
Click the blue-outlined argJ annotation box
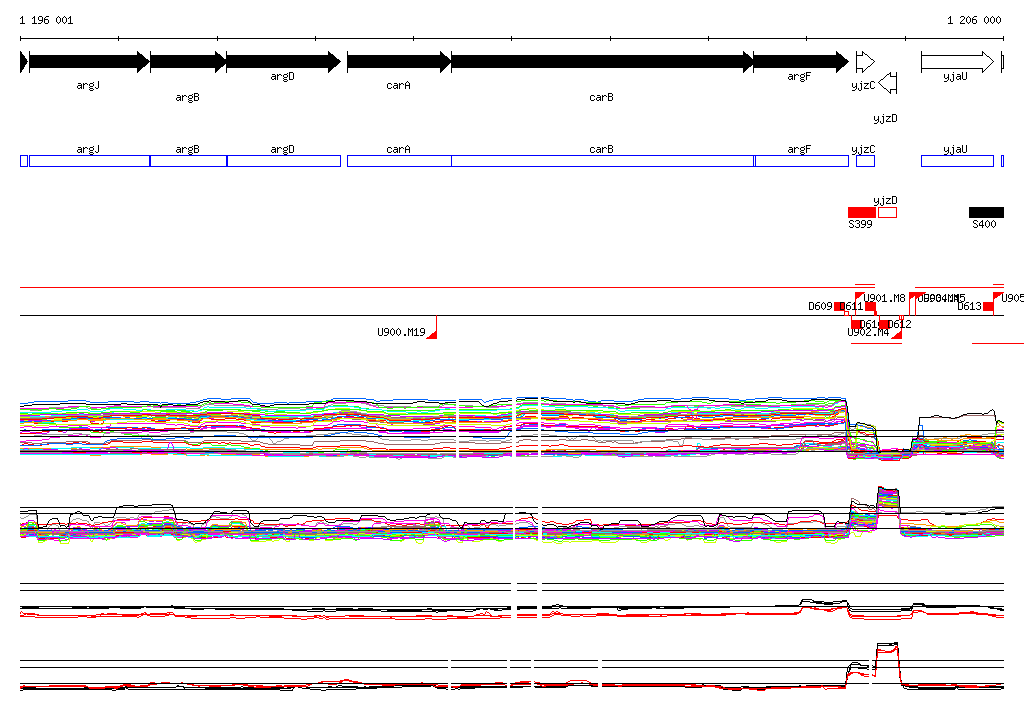(x=89, y=161)
